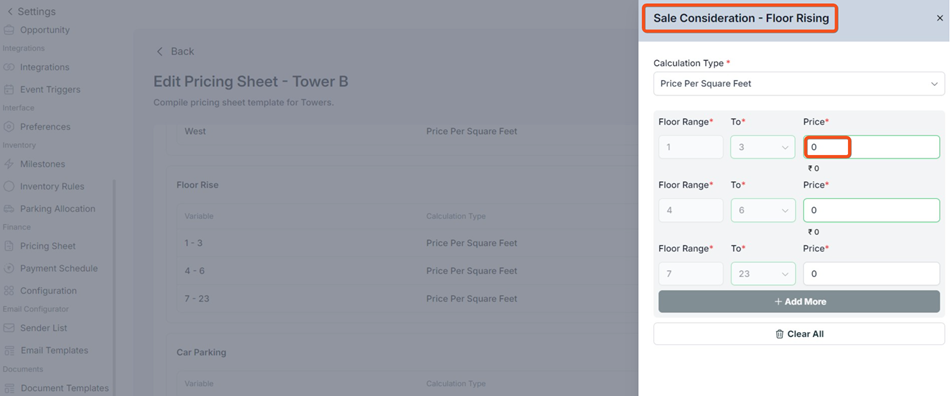Open the To dropdown showing 3
This screenshot has height=396, width=950.
pos(762,147)
